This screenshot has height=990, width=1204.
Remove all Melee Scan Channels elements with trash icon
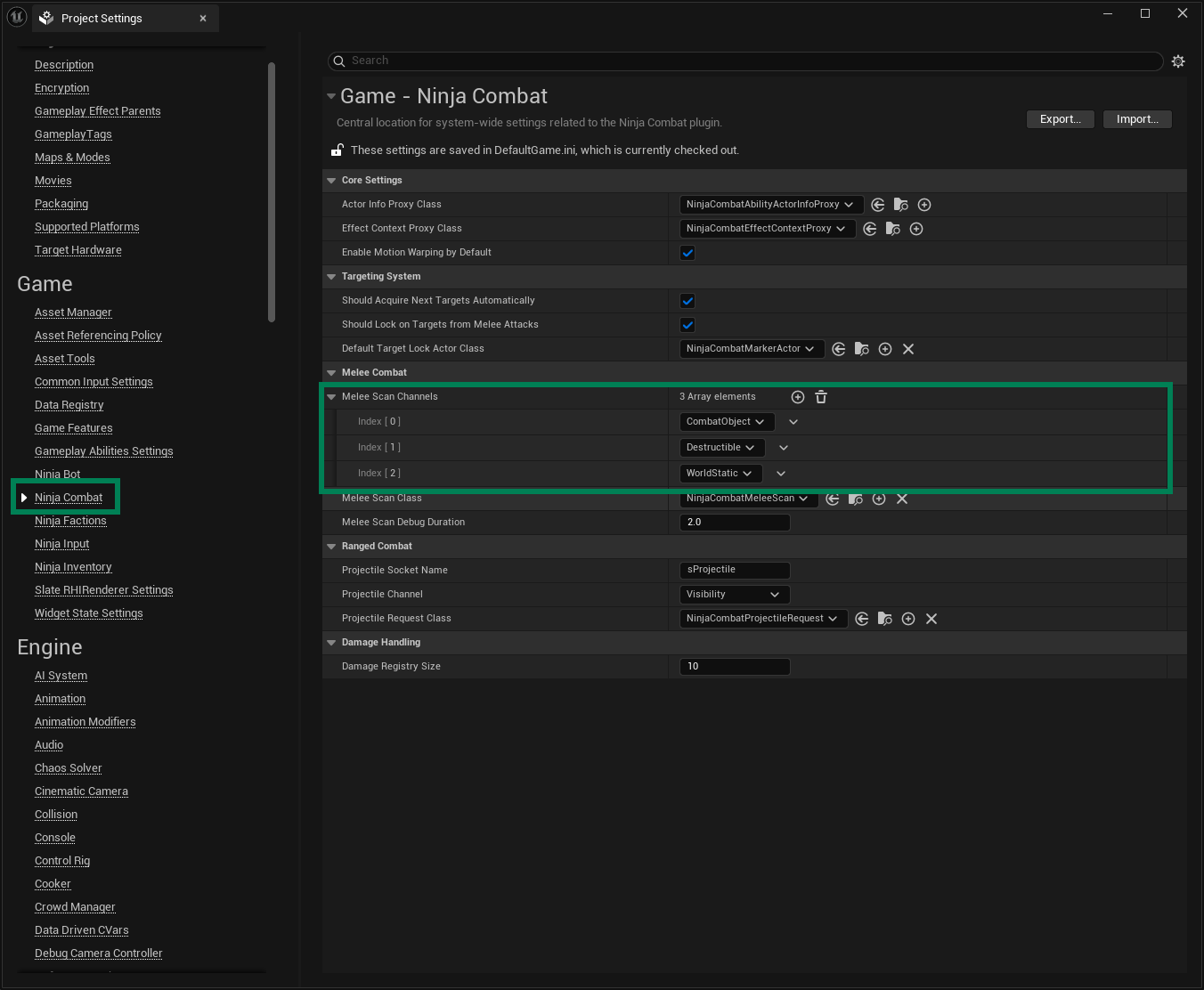[x=821, y=397]
